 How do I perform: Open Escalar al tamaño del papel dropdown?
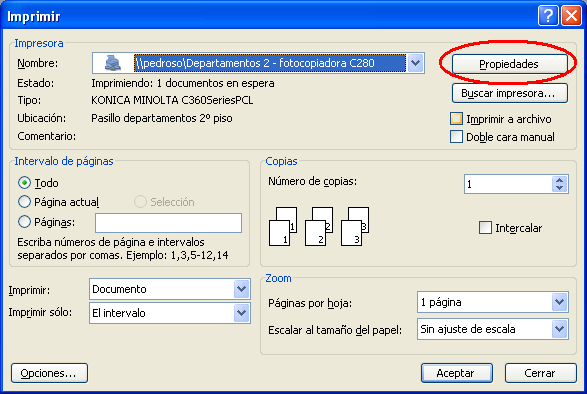[560, 329]
